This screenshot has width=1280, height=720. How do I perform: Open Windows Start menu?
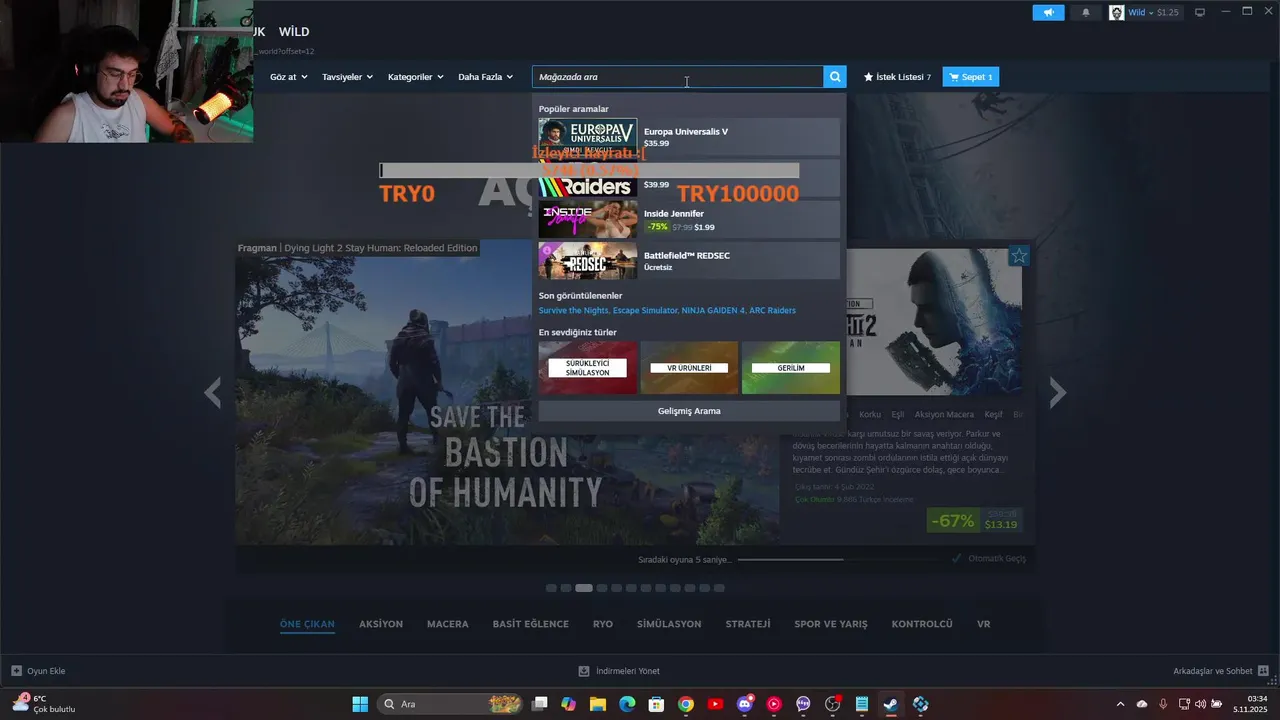(360, 704)
